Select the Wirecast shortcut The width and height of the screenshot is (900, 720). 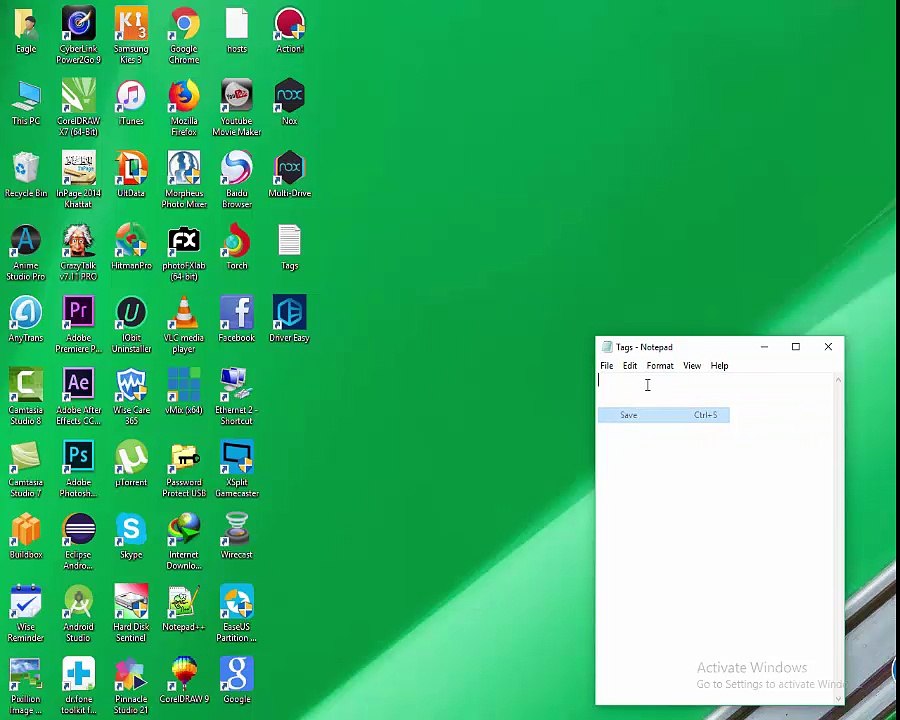[236, 531]
